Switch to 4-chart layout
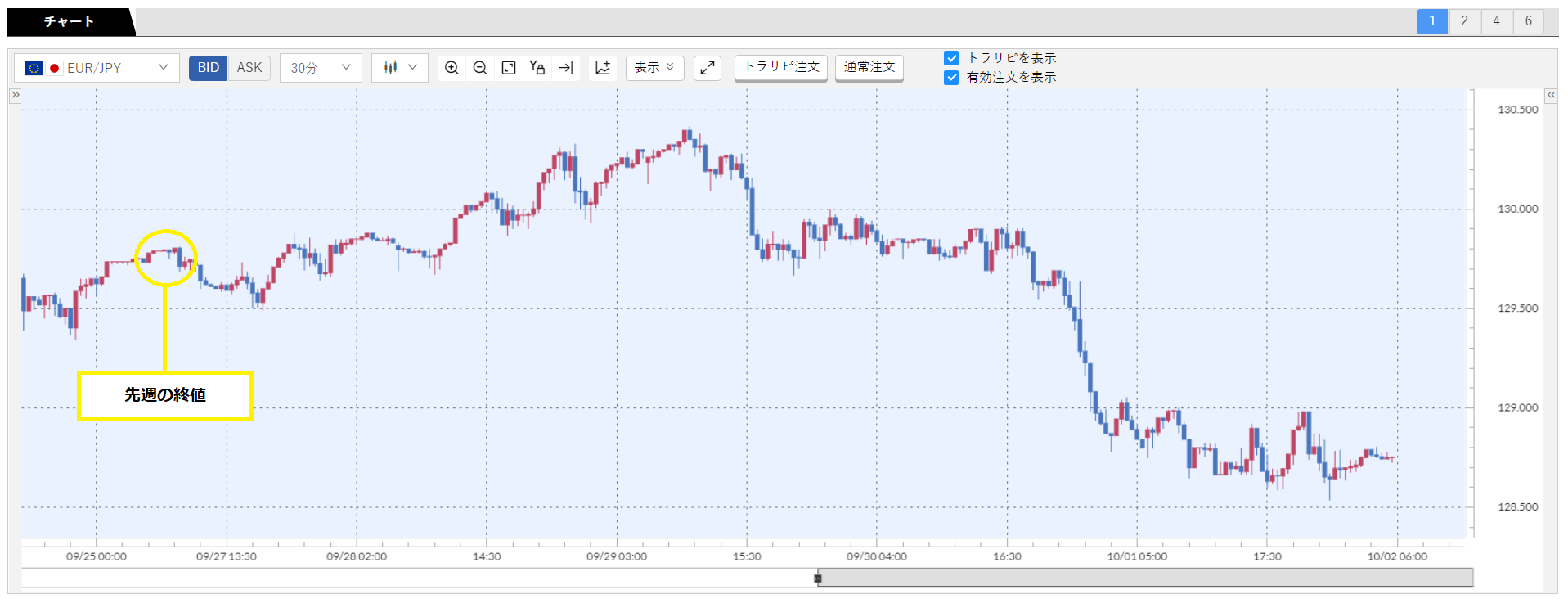Screen dimensions: 1568x603 point(1496,21)
